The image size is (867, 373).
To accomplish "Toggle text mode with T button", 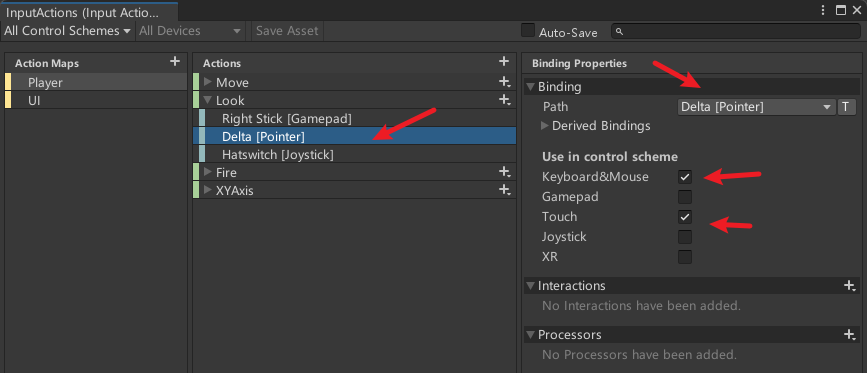I will click(x=846, y=107).
